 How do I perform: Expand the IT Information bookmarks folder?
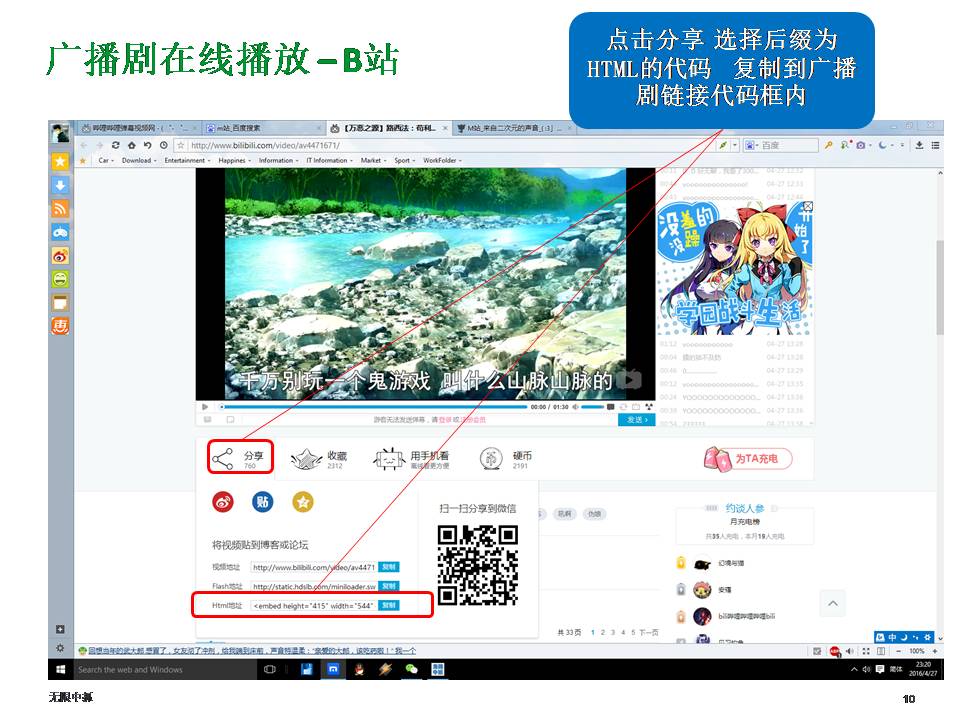click(x=329, y=160)
